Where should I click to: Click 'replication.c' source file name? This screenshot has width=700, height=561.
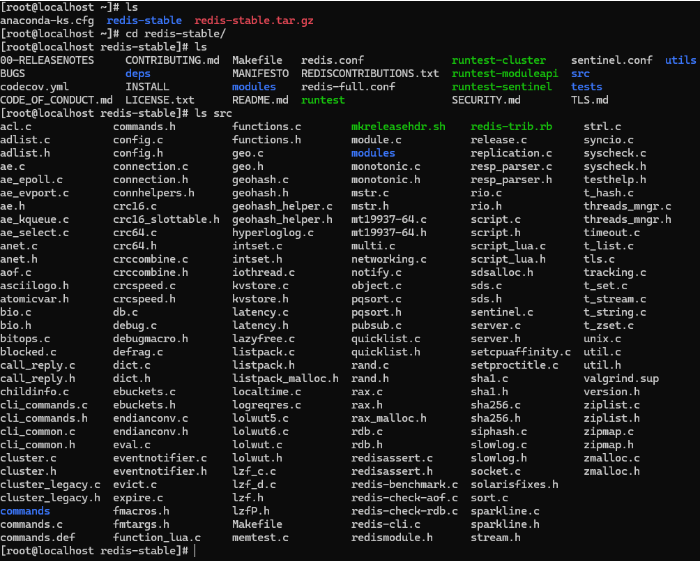click(x=511, y=153)
